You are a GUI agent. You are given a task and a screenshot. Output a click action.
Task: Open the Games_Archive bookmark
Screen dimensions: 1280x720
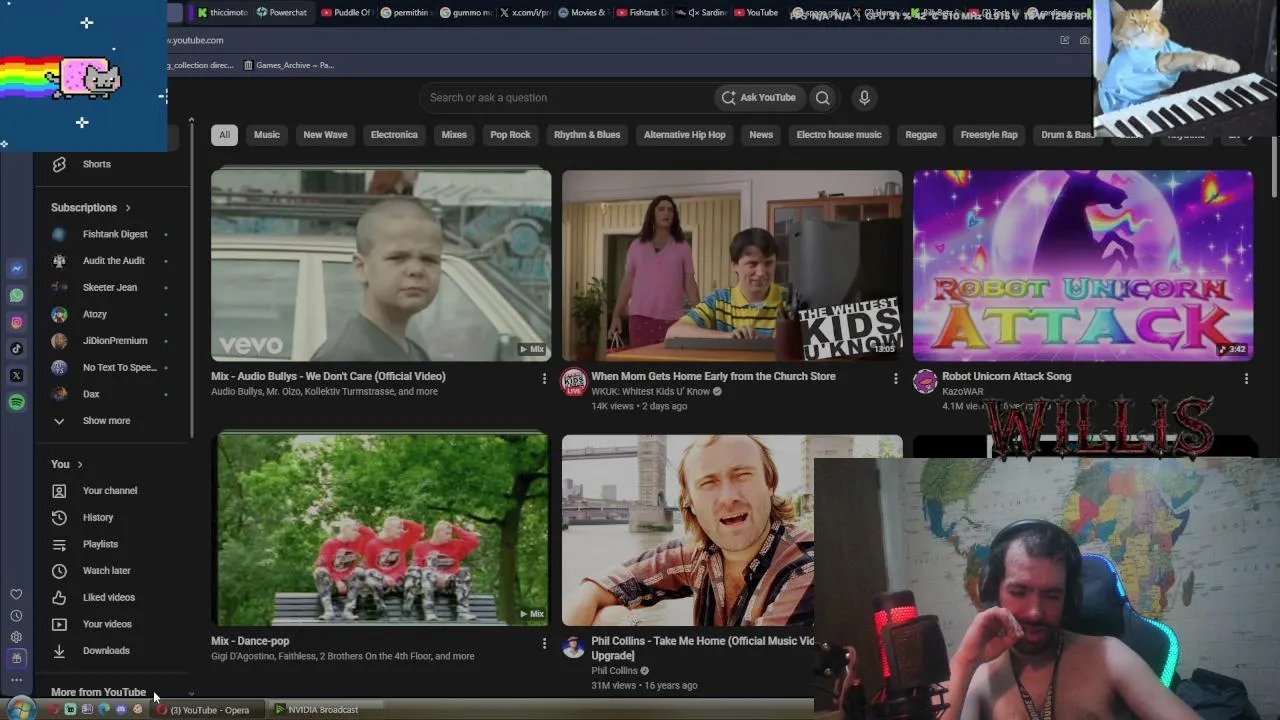(289, 65)
